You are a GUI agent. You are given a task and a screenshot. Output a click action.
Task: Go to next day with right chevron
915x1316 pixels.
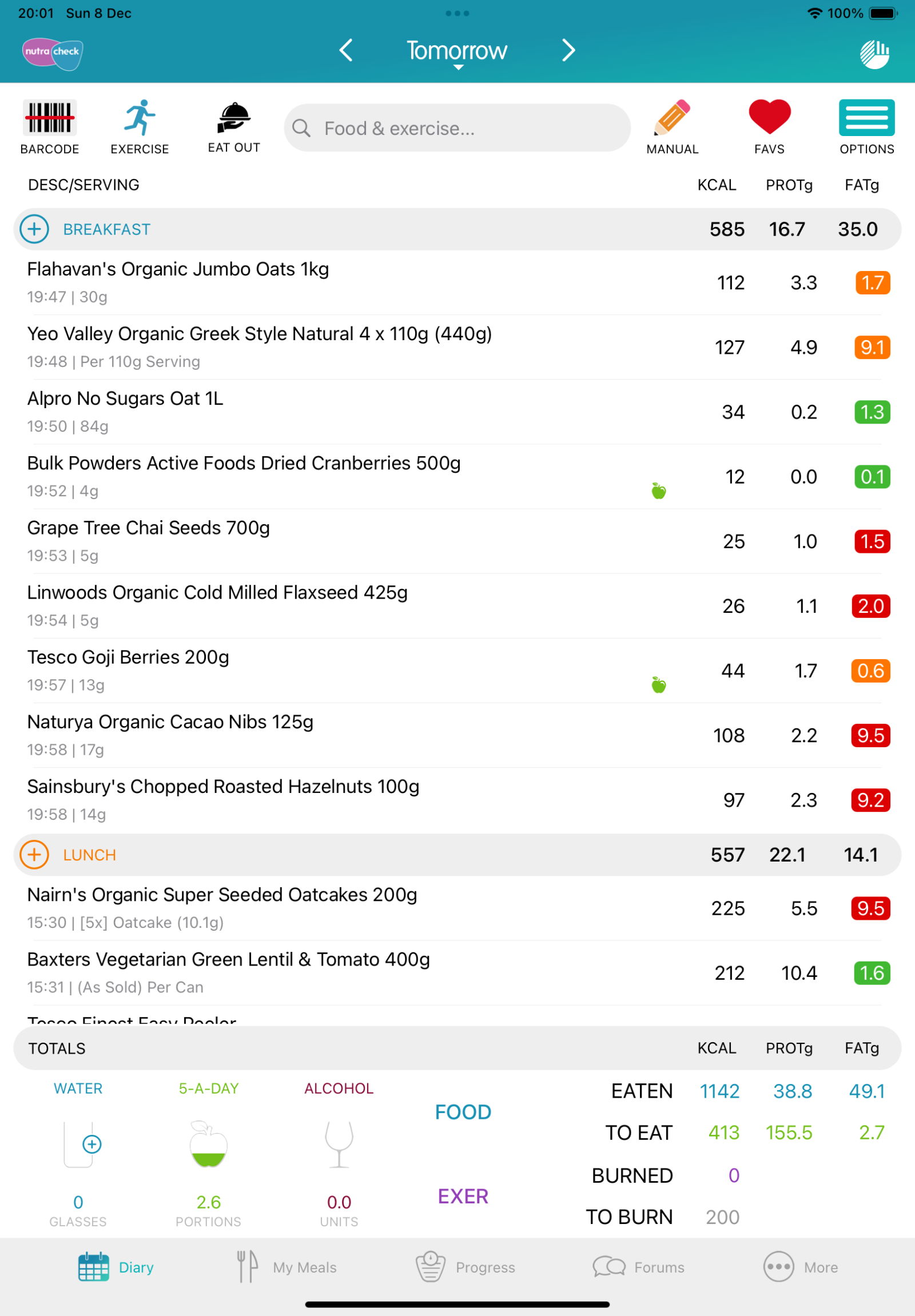[x=567, y=50]
